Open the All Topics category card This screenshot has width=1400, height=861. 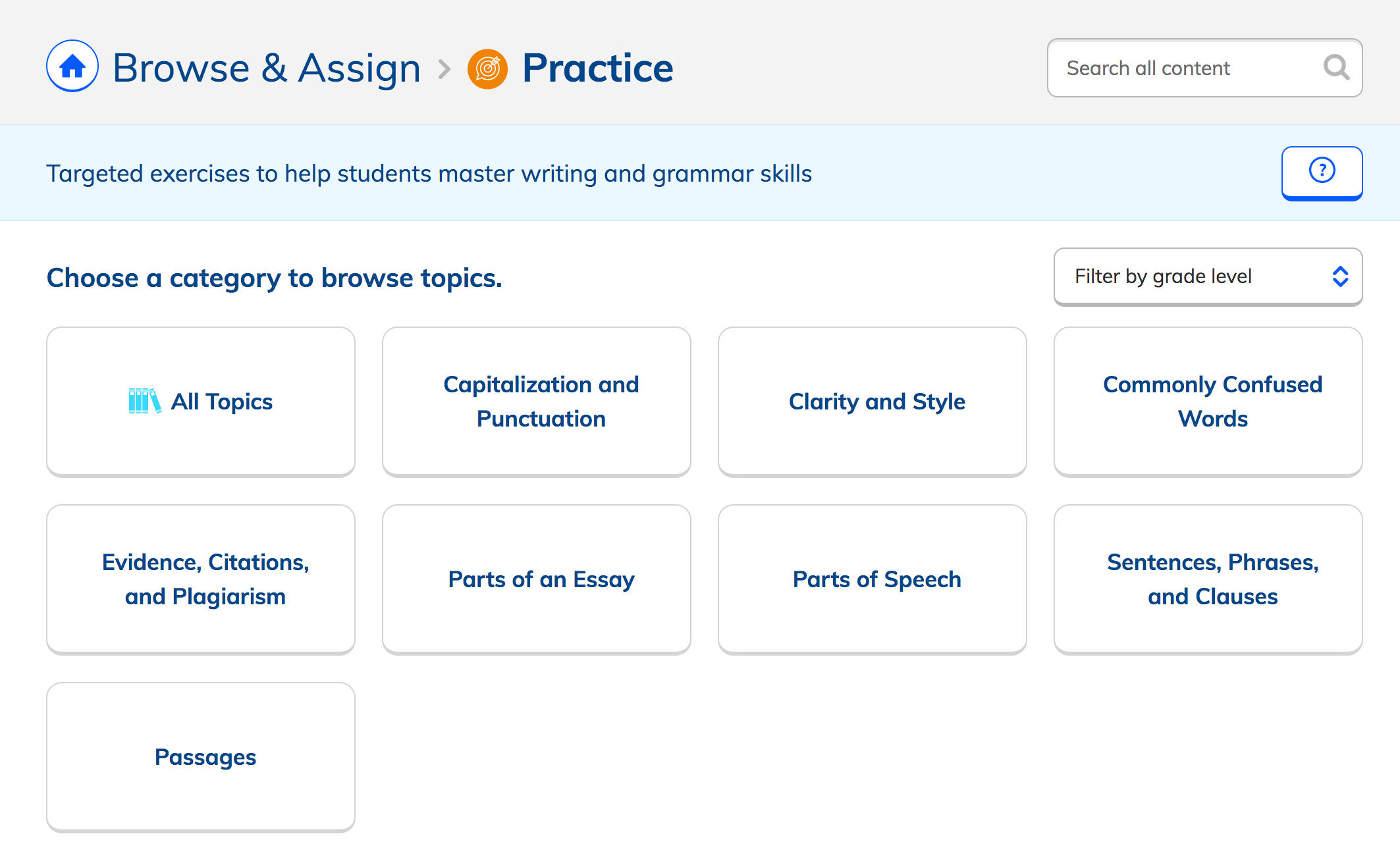201,402
